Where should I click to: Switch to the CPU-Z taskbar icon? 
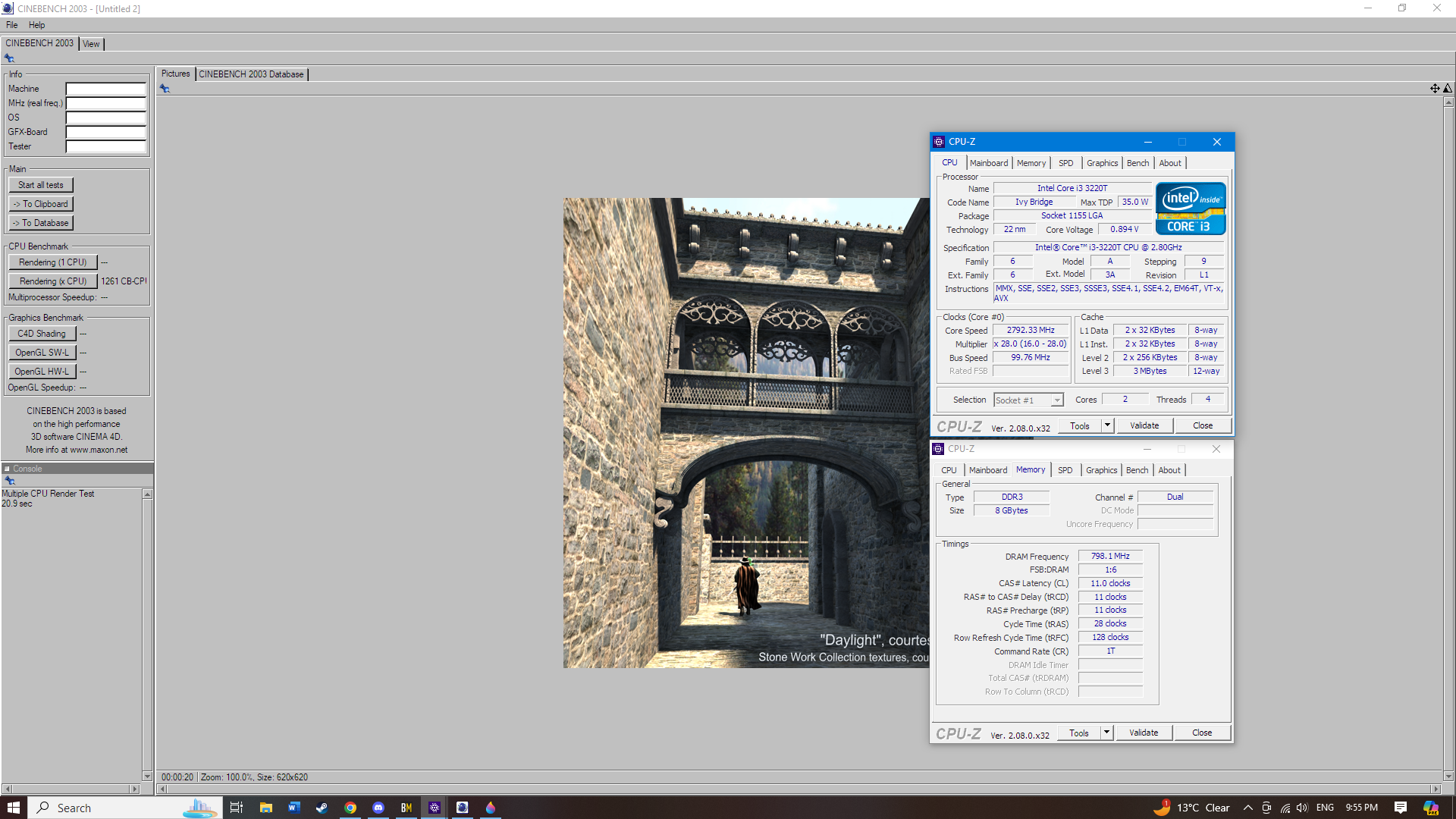(435, 808)
